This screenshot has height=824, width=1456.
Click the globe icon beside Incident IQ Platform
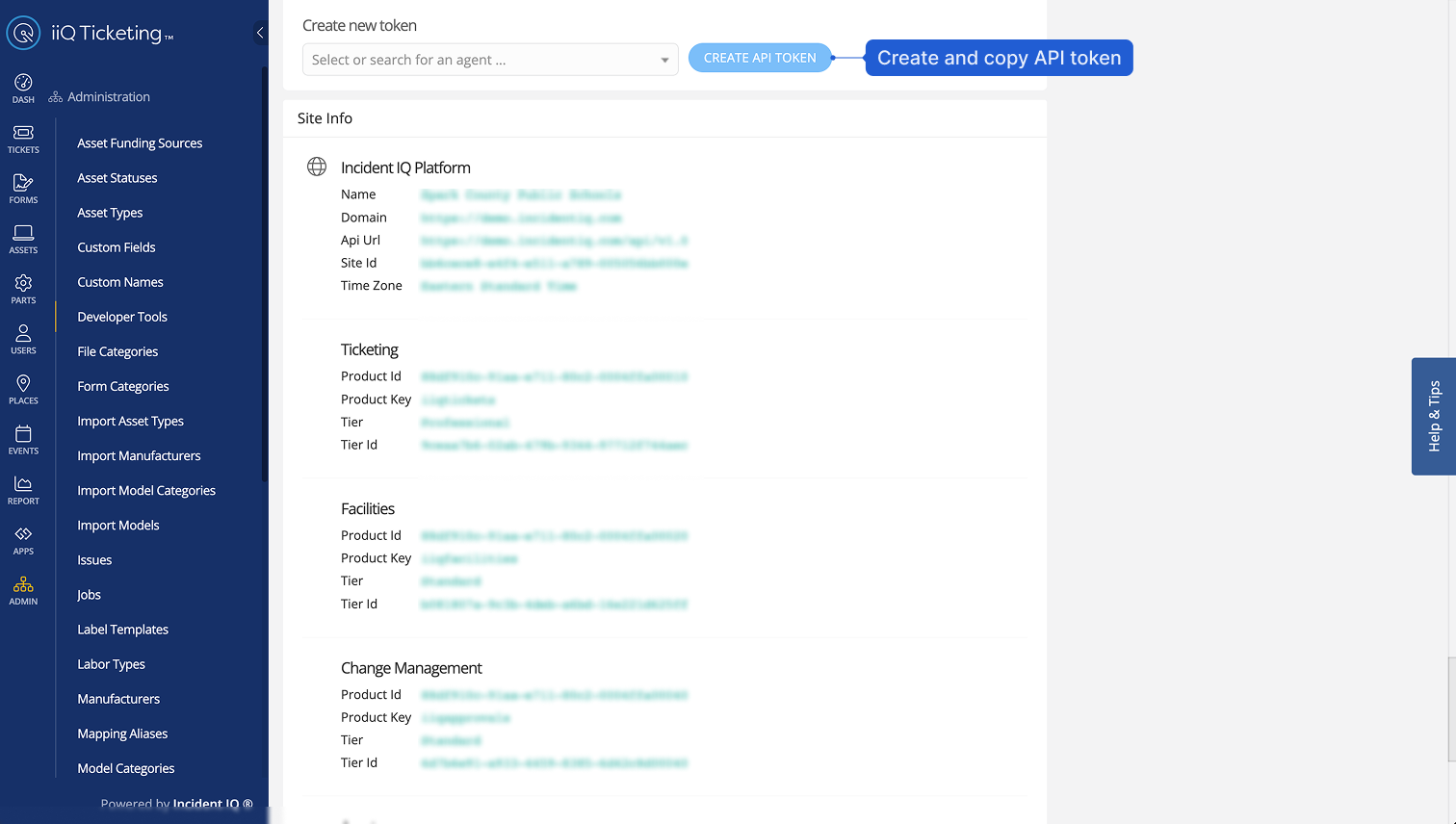pos(317,167)
